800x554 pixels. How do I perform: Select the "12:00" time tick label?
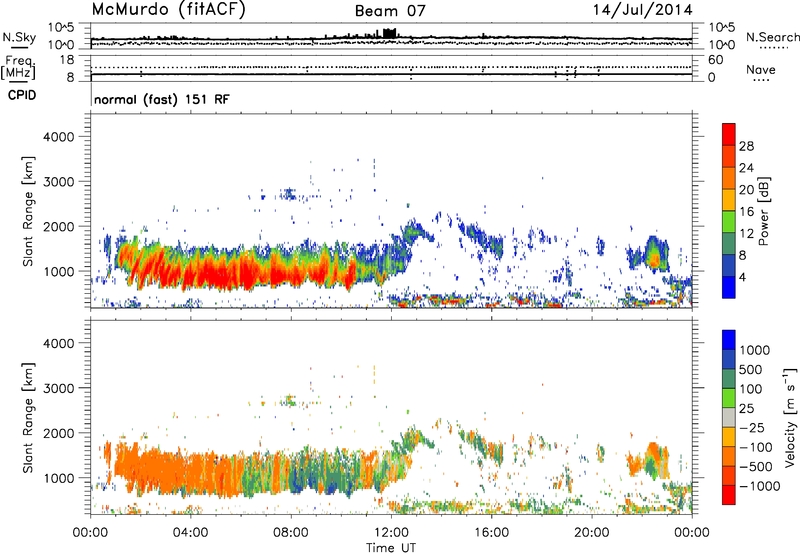[391, 533]
